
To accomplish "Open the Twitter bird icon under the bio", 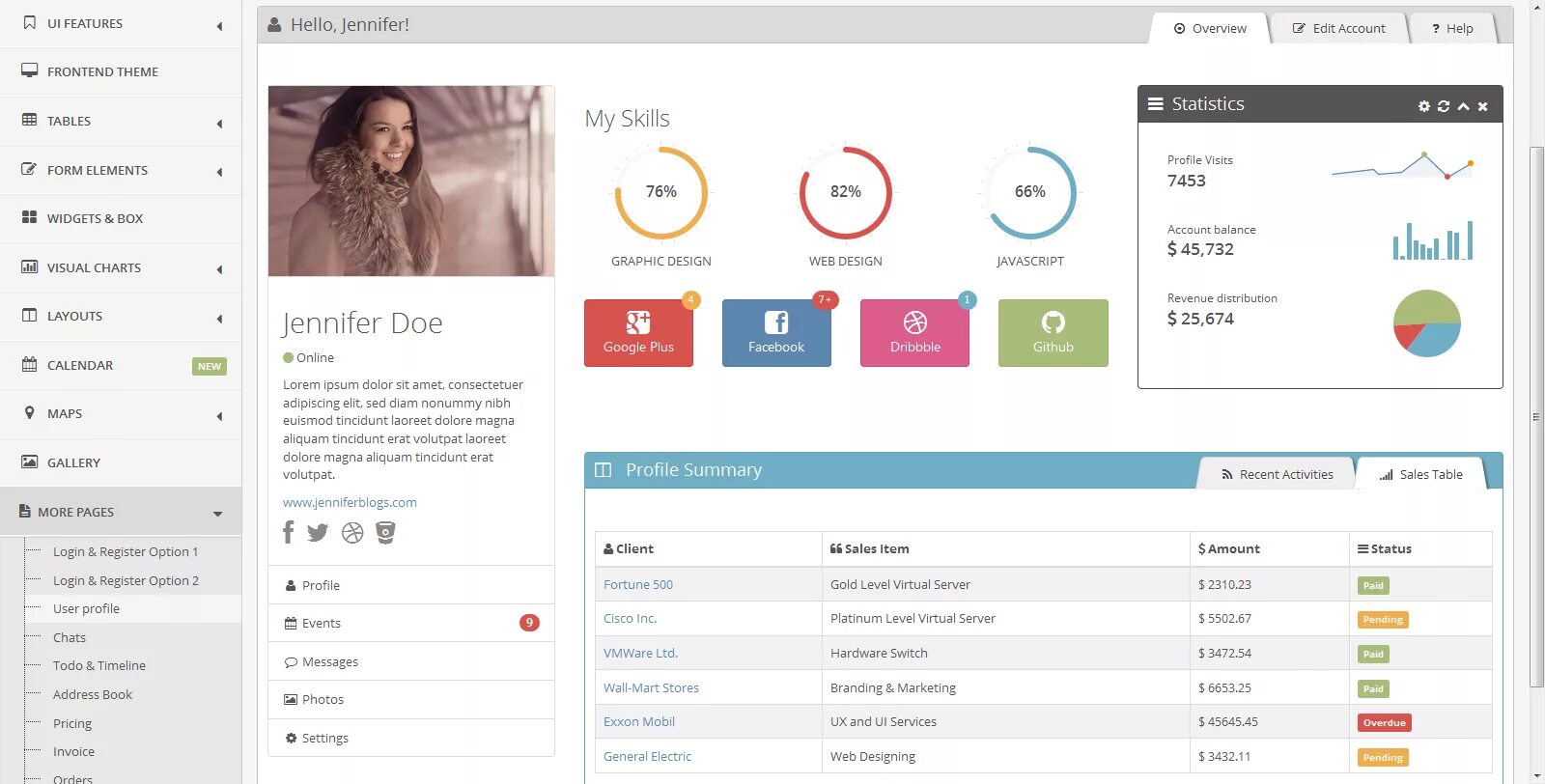I will click(318, 532).
